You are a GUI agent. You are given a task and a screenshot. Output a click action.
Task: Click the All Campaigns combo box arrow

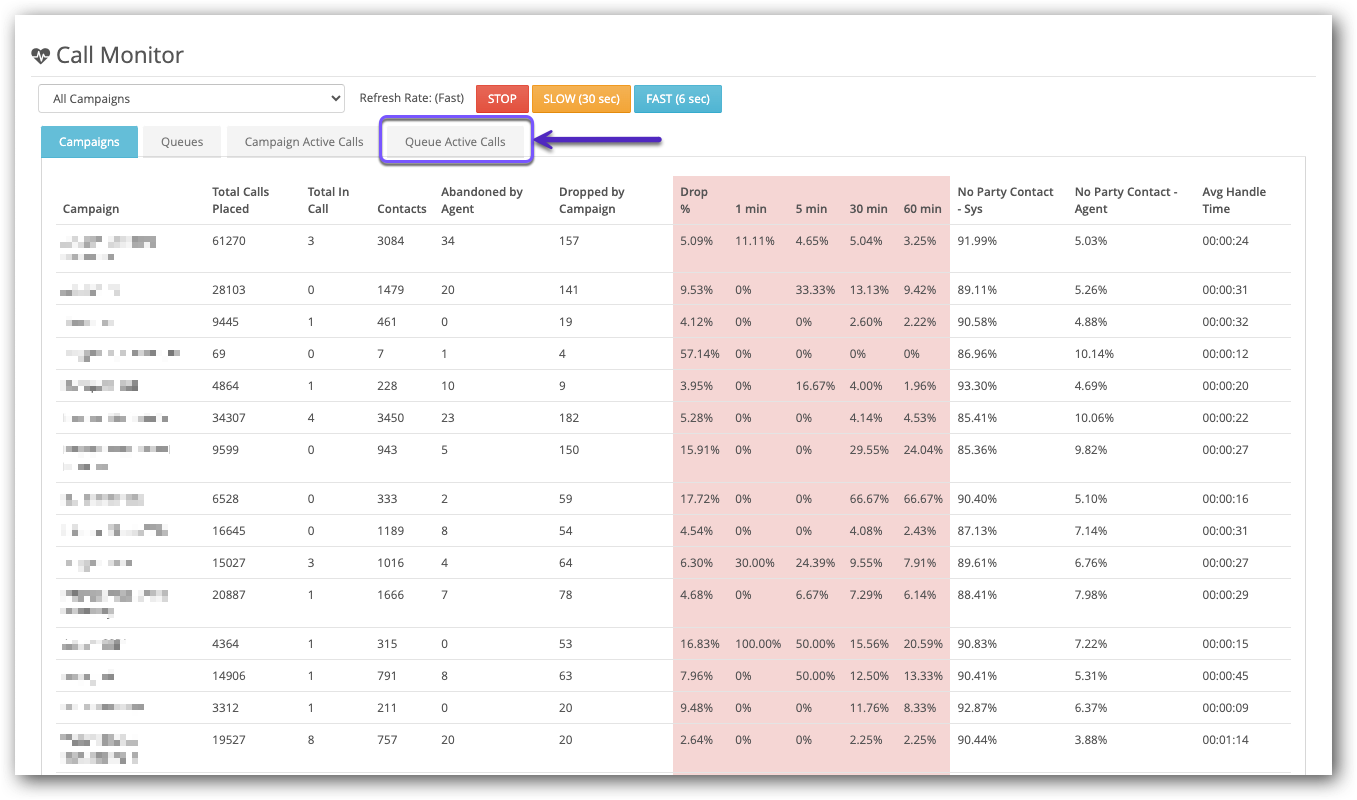pos(333,98)
